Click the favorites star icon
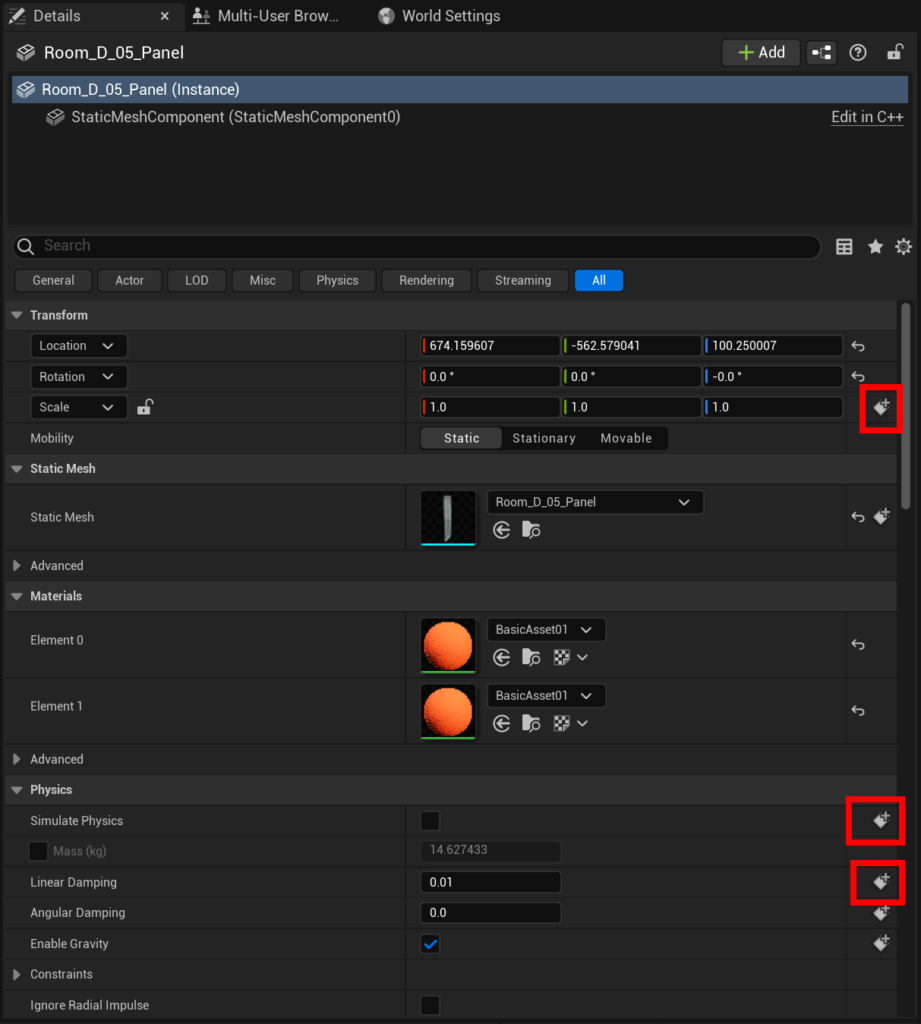 875,247
